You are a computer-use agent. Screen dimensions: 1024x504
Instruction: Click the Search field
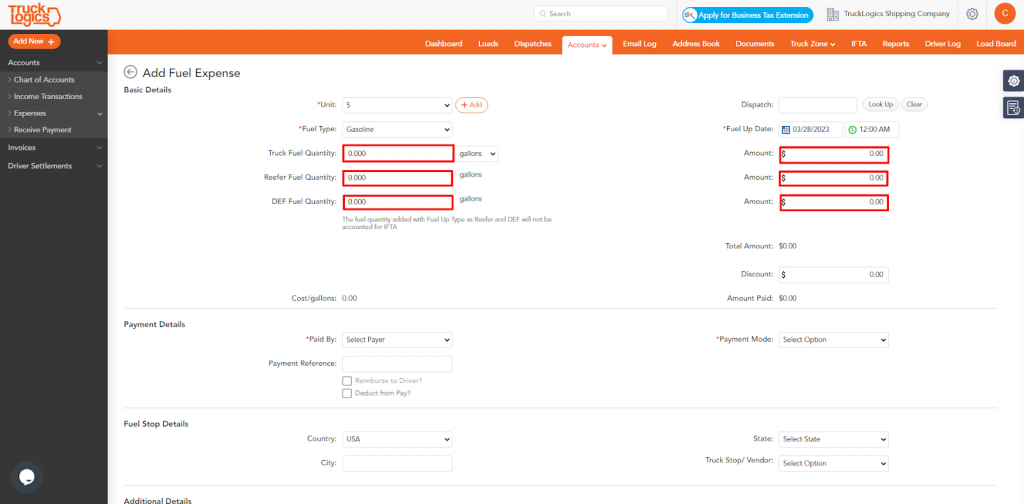(601, 14)
